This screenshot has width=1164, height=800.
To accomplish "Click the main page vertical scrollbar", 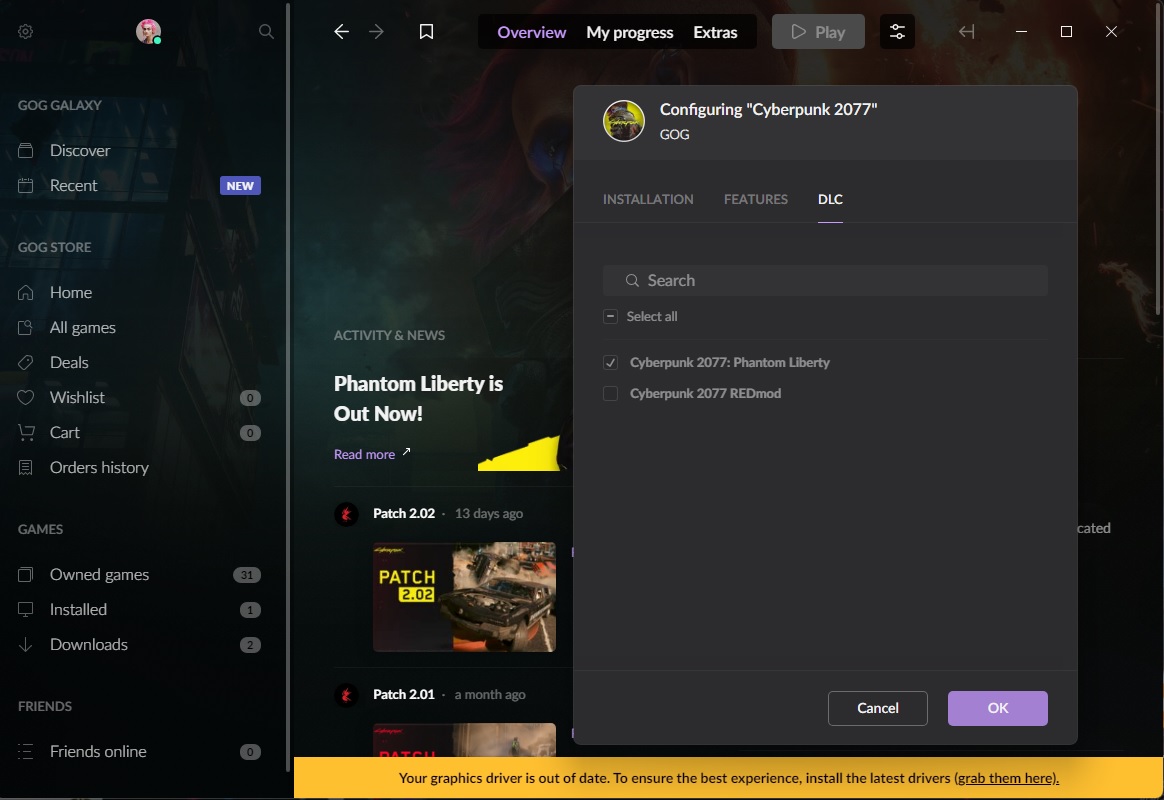I will (x=1159, y=160).
